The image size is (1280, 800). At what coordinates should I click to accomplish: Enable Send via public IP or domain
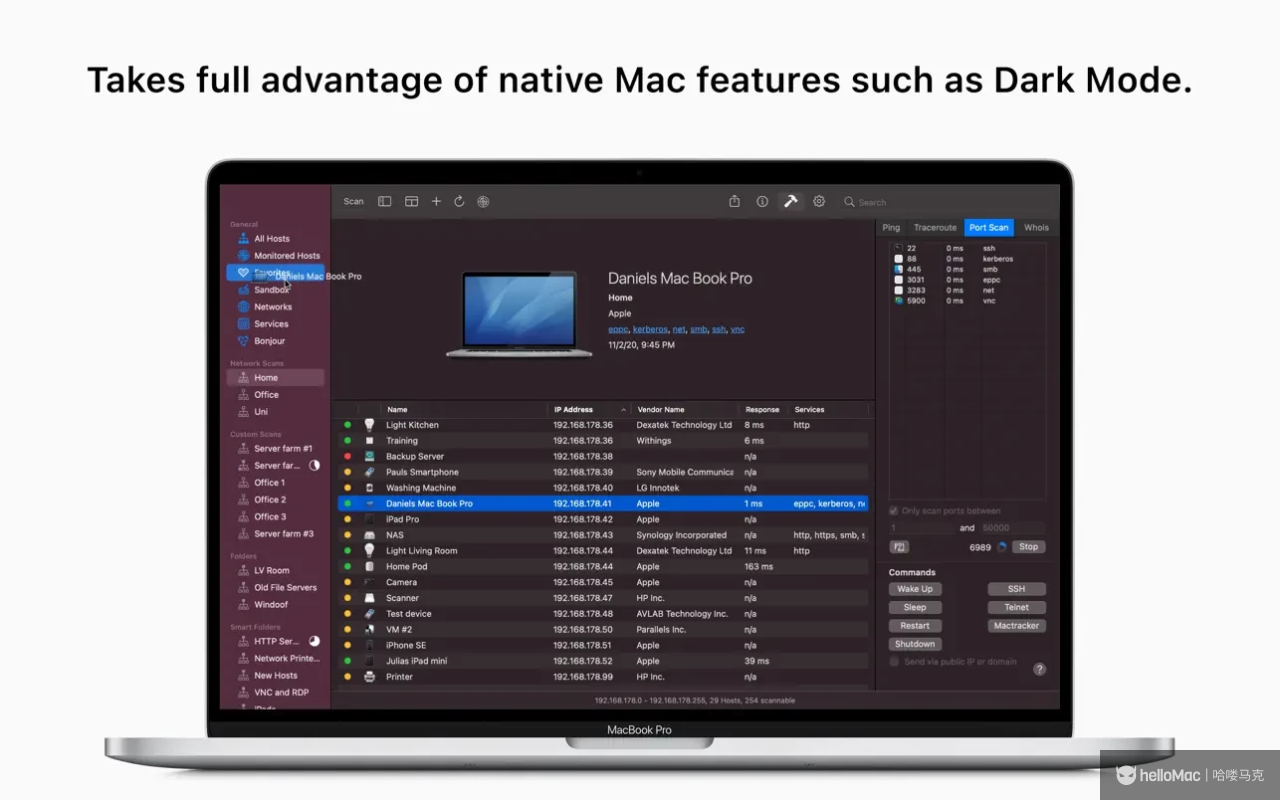coord(894,662)
